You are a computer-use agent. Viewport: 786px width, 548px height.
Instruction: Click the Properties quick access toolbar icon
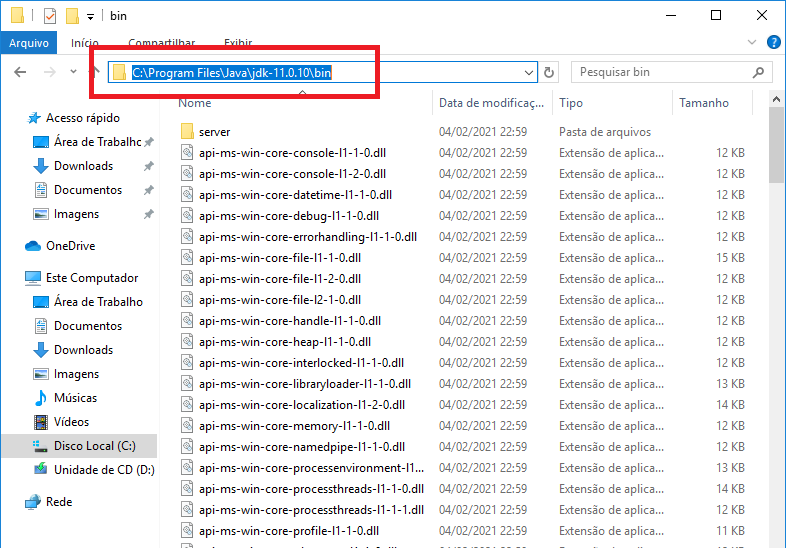pyautogui.click(x=50, y=16)
